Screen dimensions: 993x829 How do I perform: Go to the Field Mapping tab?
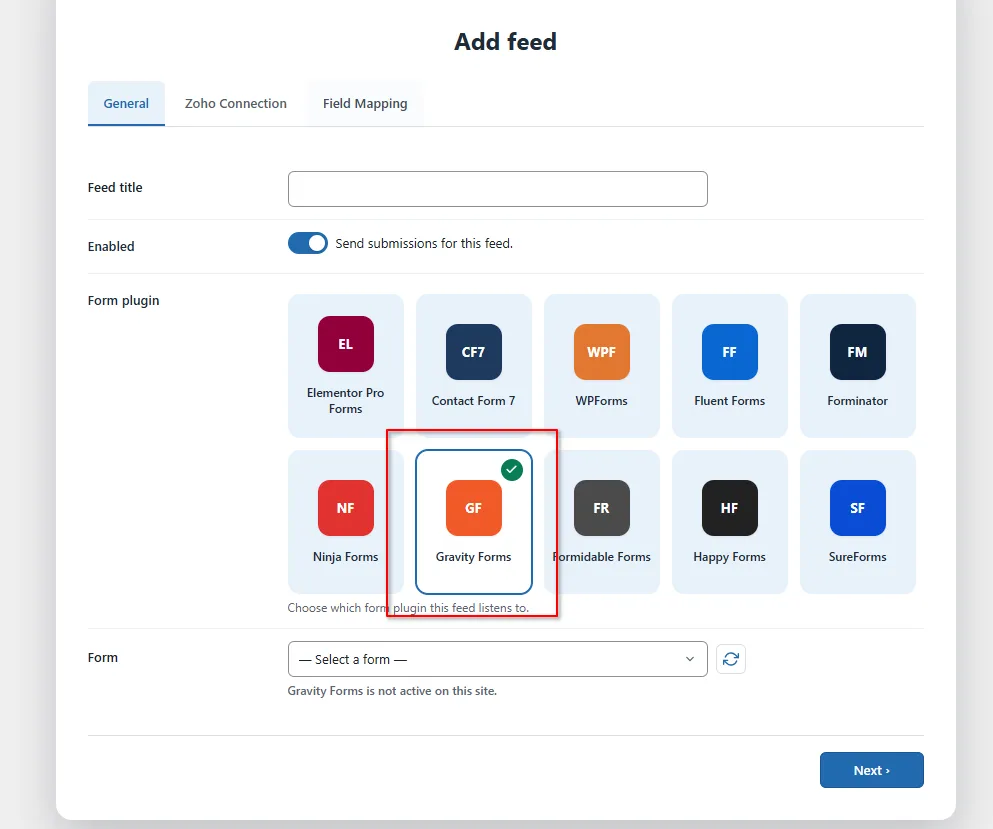tap(365, 103)
